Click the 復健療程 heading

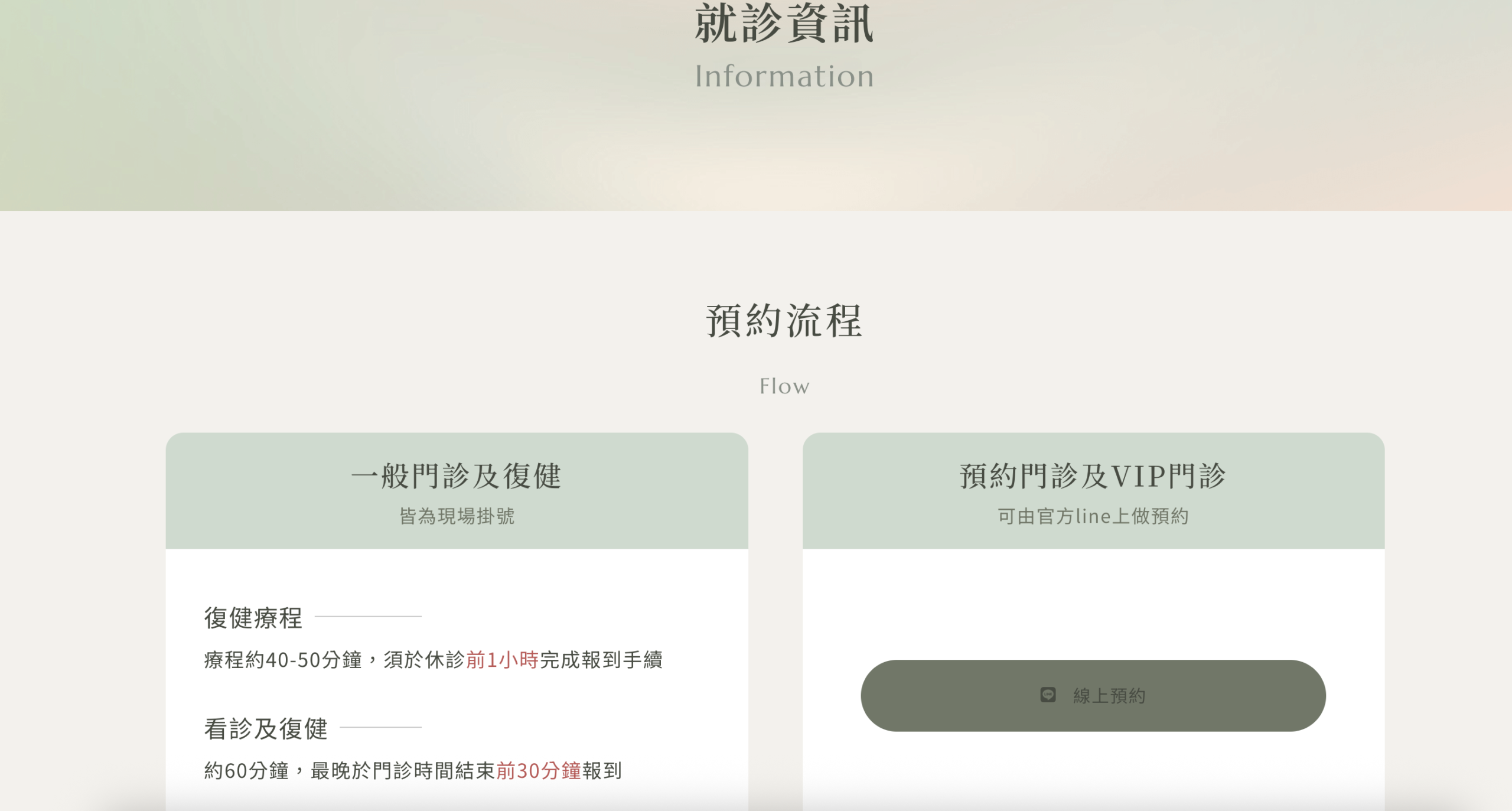pos(253,618)
